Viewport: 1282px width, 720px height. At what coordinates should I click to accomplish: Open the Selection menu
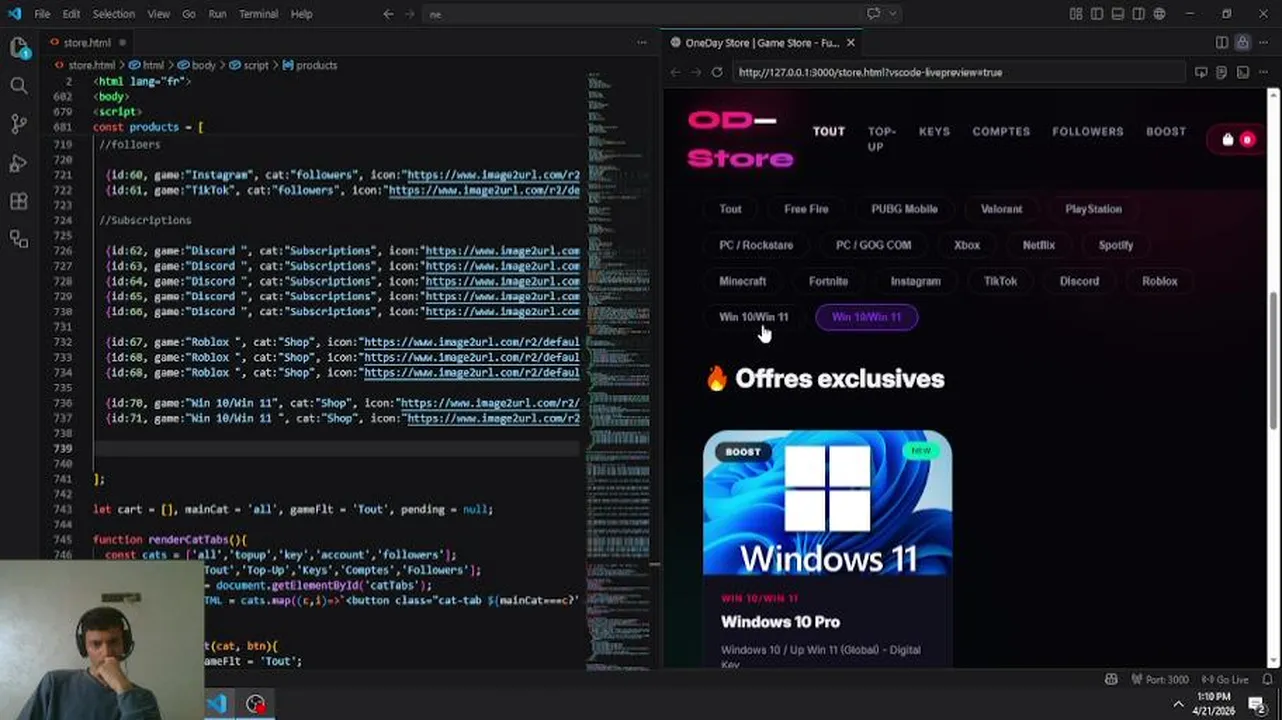point(113,14)
